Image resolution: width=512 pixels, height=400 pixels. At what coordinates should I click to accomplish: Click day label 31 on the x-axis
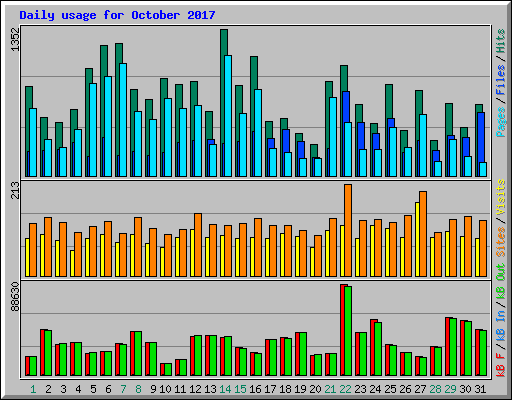pyautogui.click(x=480, y=389)
